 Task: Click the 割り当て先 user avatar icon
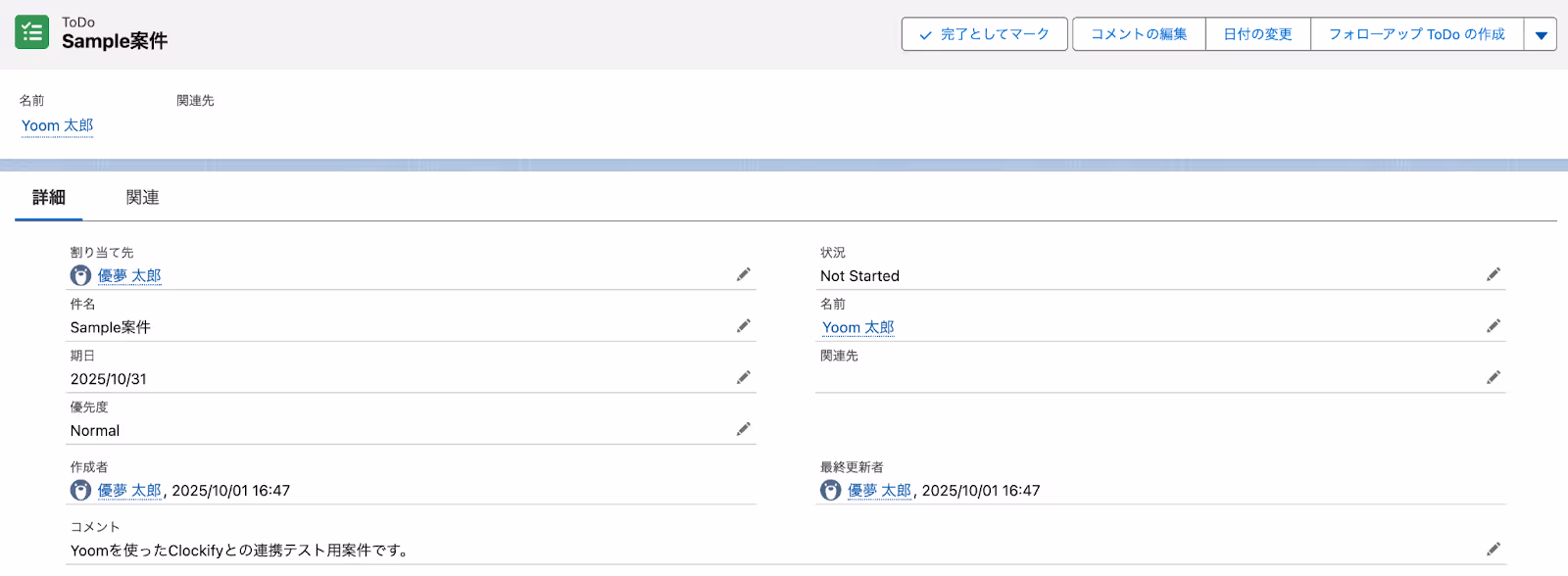(x=81, y=275)
